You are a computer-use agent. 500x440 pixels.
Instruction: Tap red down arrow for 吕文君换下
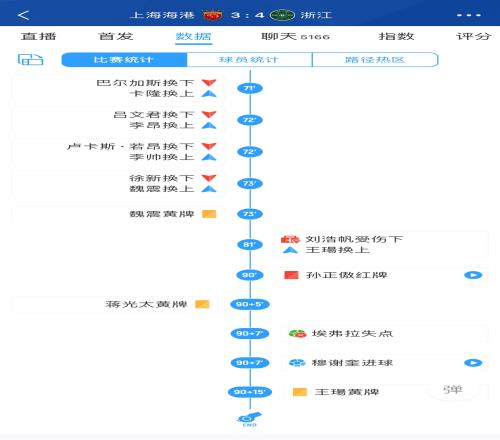coord(209,114)
